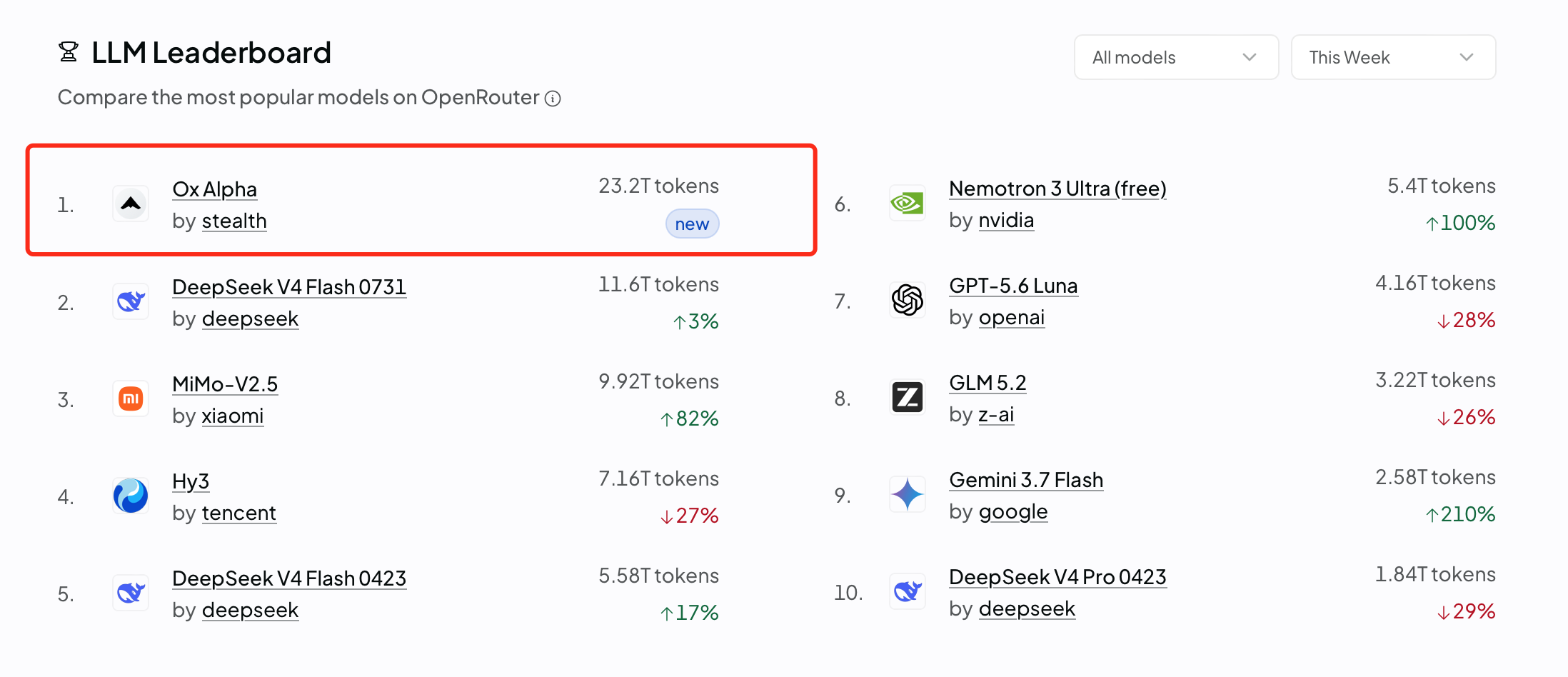Image resolution: width=1568 pixels, height=677 pixels.
Task: Open the tencent author link
Action: 238,513
